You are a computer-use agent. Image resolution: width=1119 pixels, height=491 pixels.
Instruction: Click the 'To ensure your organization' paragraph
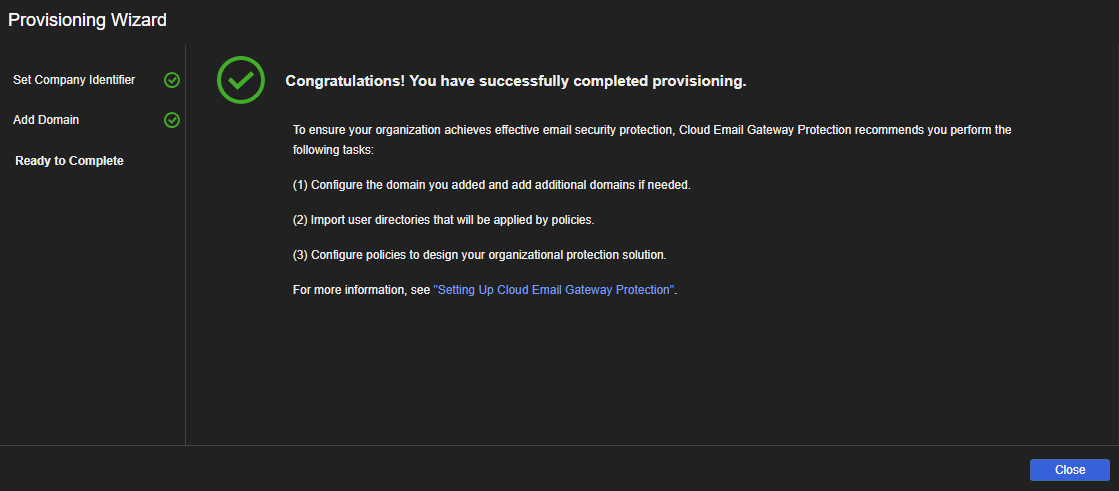point(652,130)
